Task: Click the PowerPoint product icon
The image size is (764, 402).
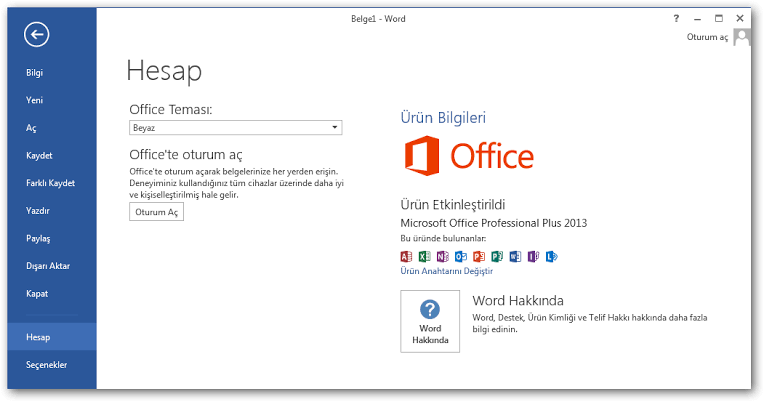Action: pyautogui.click(x=478, y=257)
